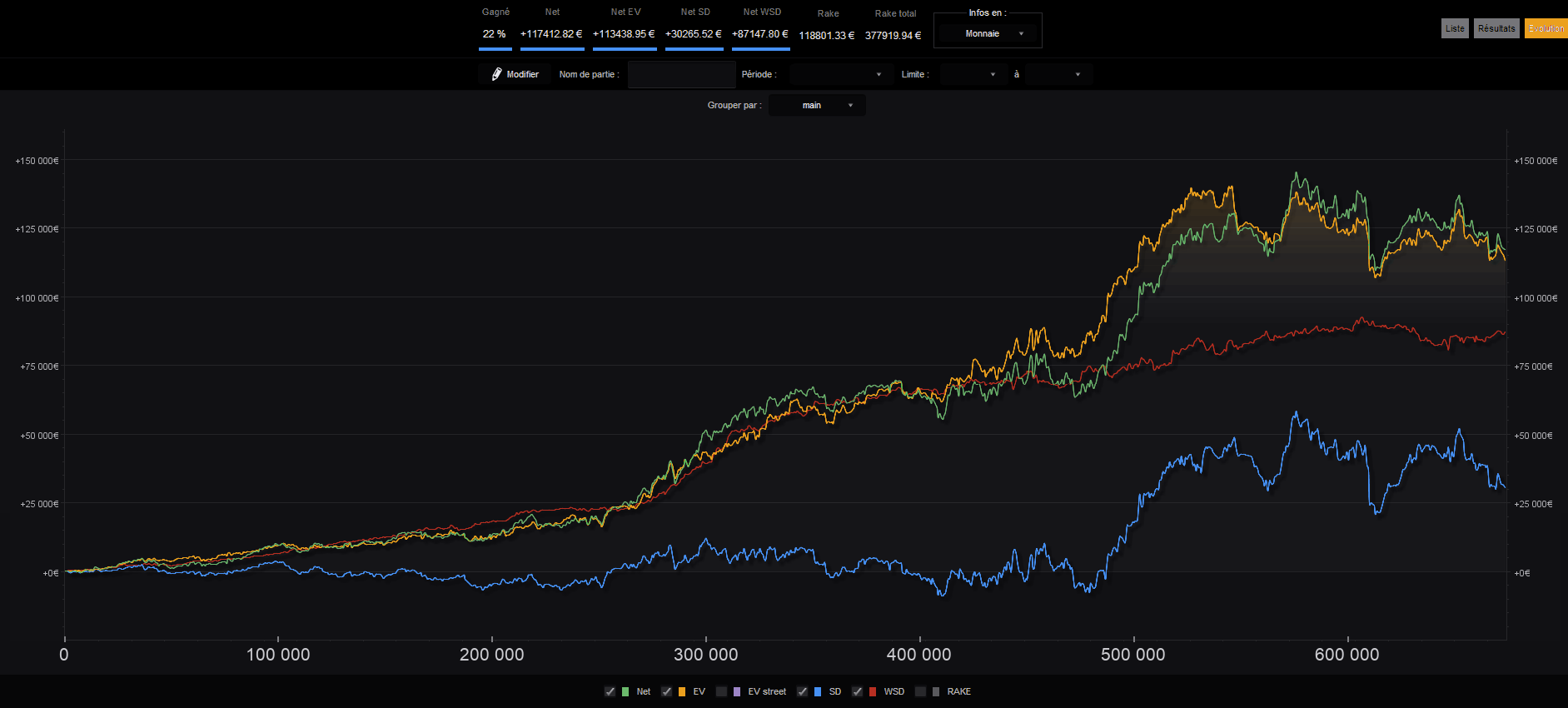Open the Limite upper bound dropdown after 'à'
This screenshot has height=708, width=1568.
tap(1057, 74)
